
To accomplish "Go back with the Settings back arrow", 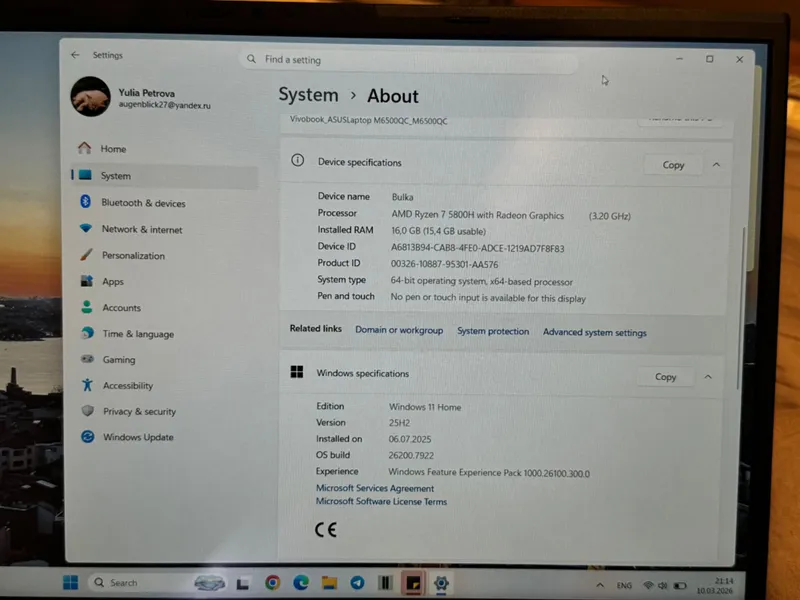I will pyautogui.click(x=76, y=55).
